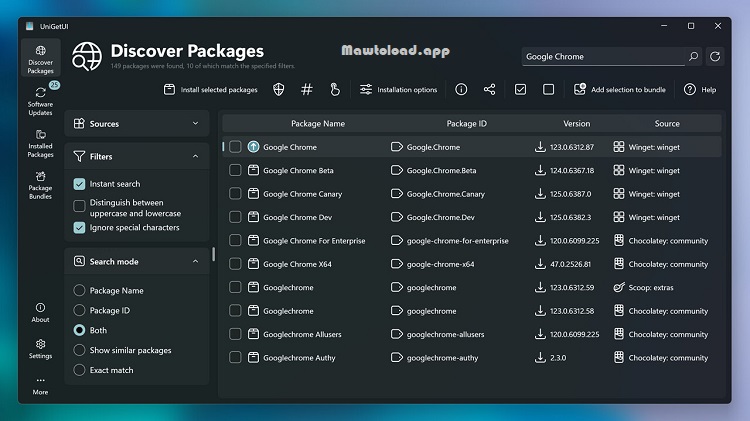Select Exact match search mode
The width and height of the screenshot is (750, 421).
click(x=79, y=370)
